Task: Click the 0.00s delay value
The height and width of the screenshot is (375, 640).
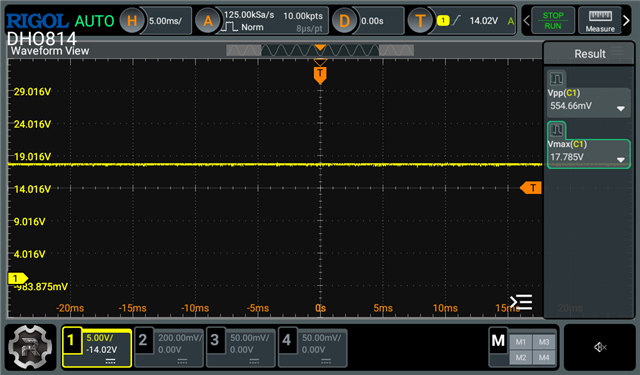Action: [372, 21]
